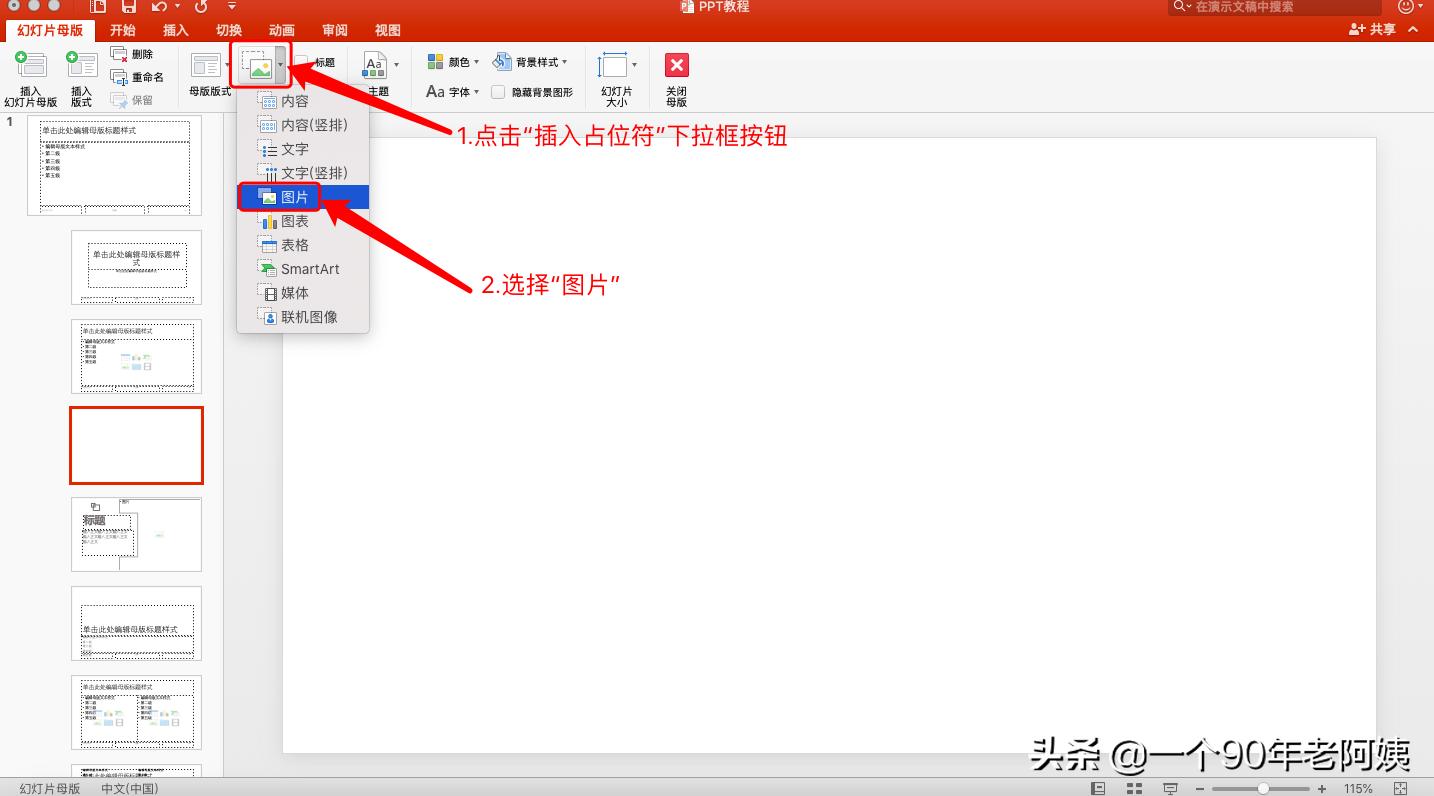The image size is (1434, 796).
Task: Choose 媒体 placeholder option
Action: tap(292, 292)
